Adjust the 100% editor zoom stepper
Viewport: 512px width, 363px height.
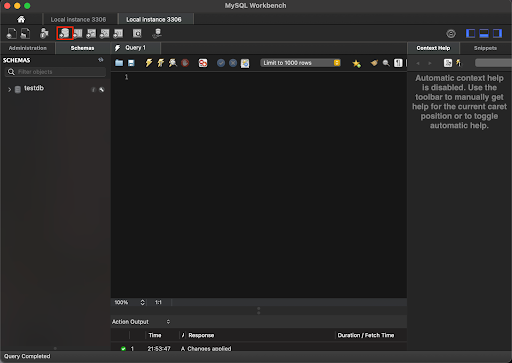(x=142, y=302)
